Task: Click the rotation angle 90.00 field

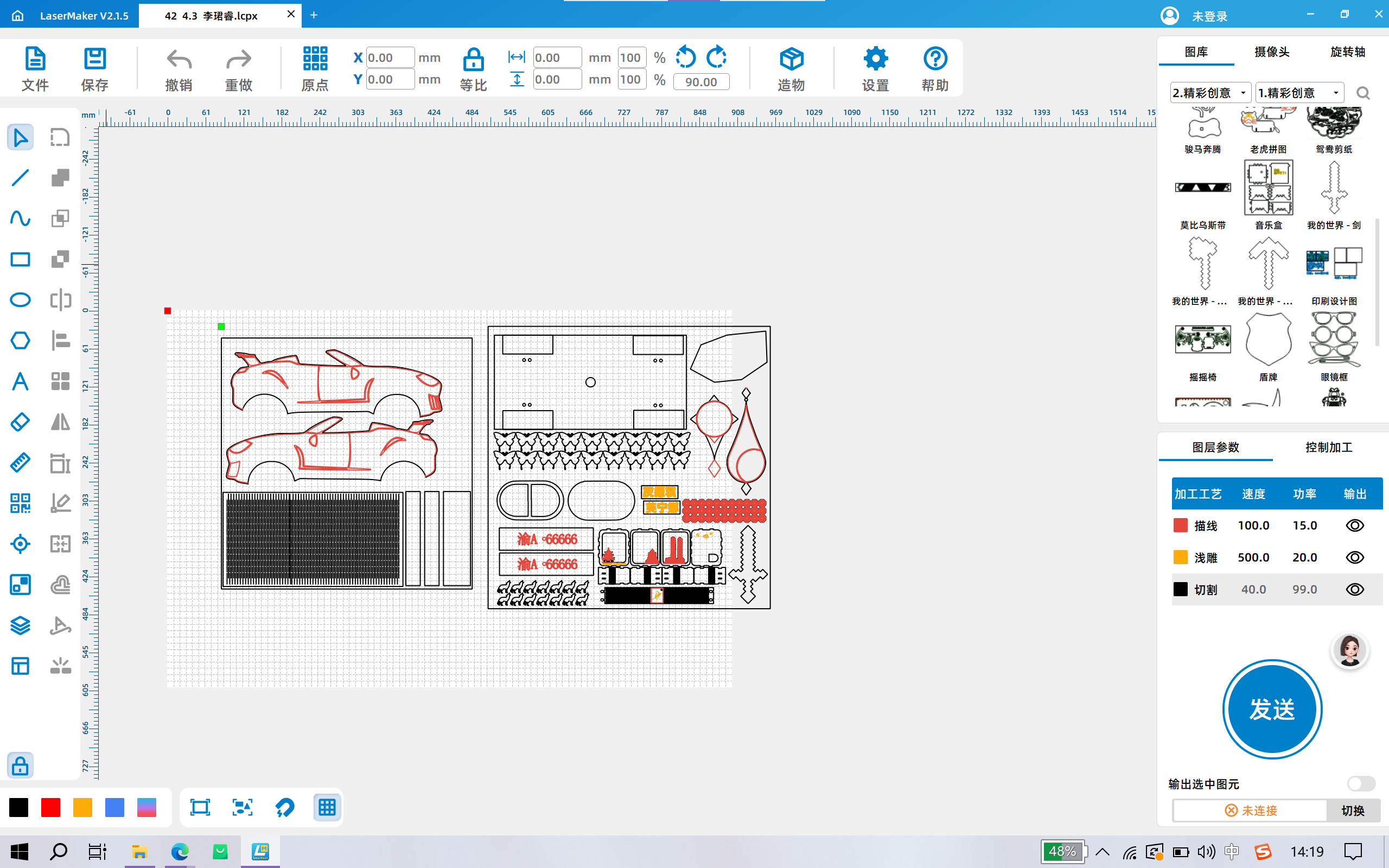Action: coord(701,82)
